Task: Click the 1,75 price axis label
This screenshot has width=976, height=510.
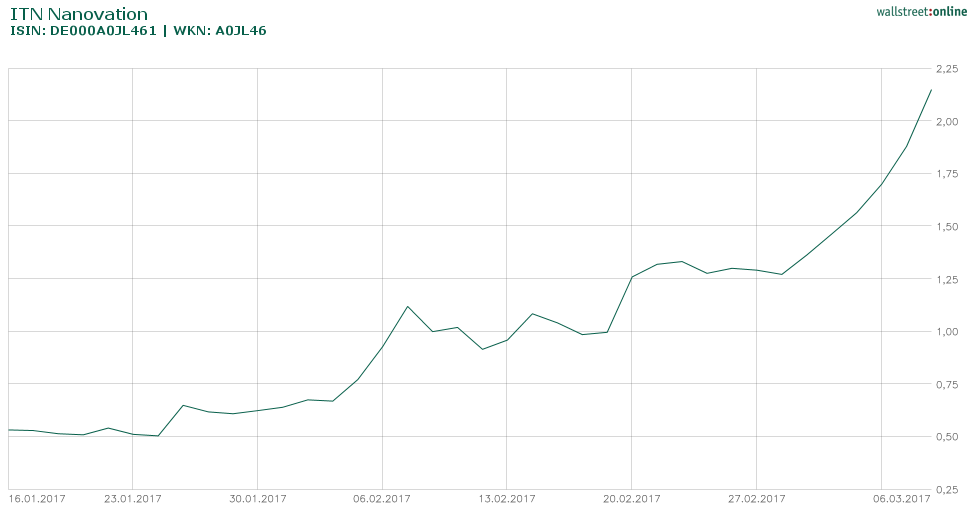Action: pos(946,174)
